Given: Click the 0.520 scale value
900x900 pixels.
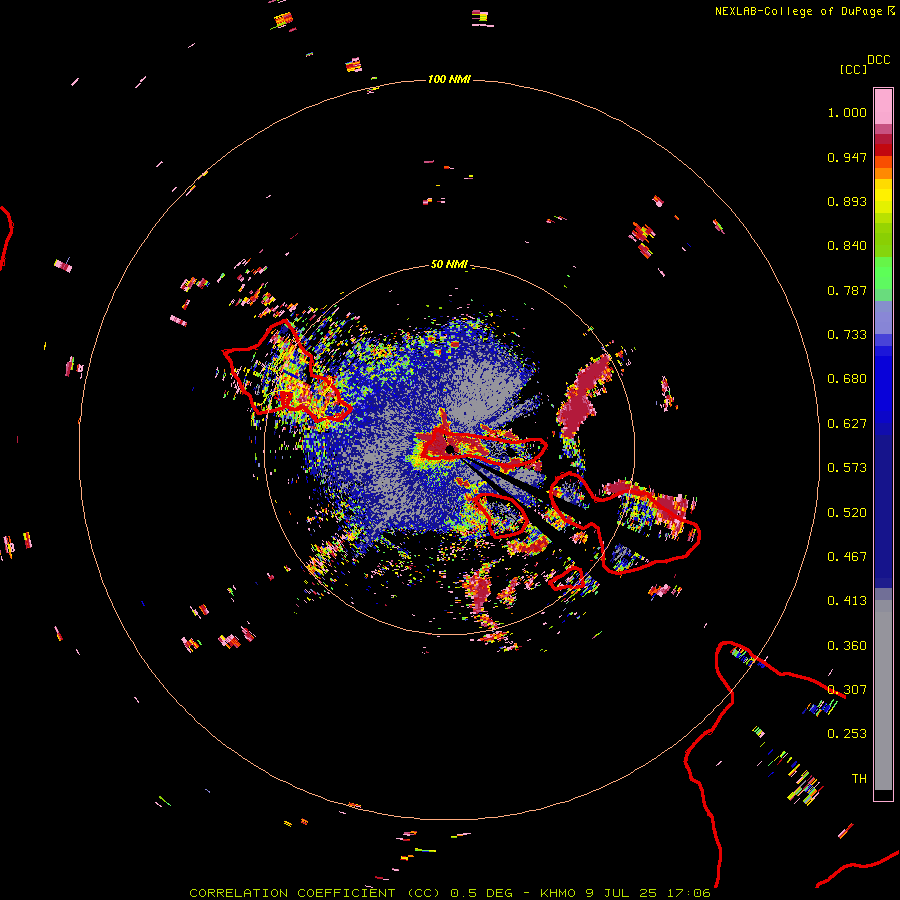Looking at the screenshot, I should (x=847, y=513).
